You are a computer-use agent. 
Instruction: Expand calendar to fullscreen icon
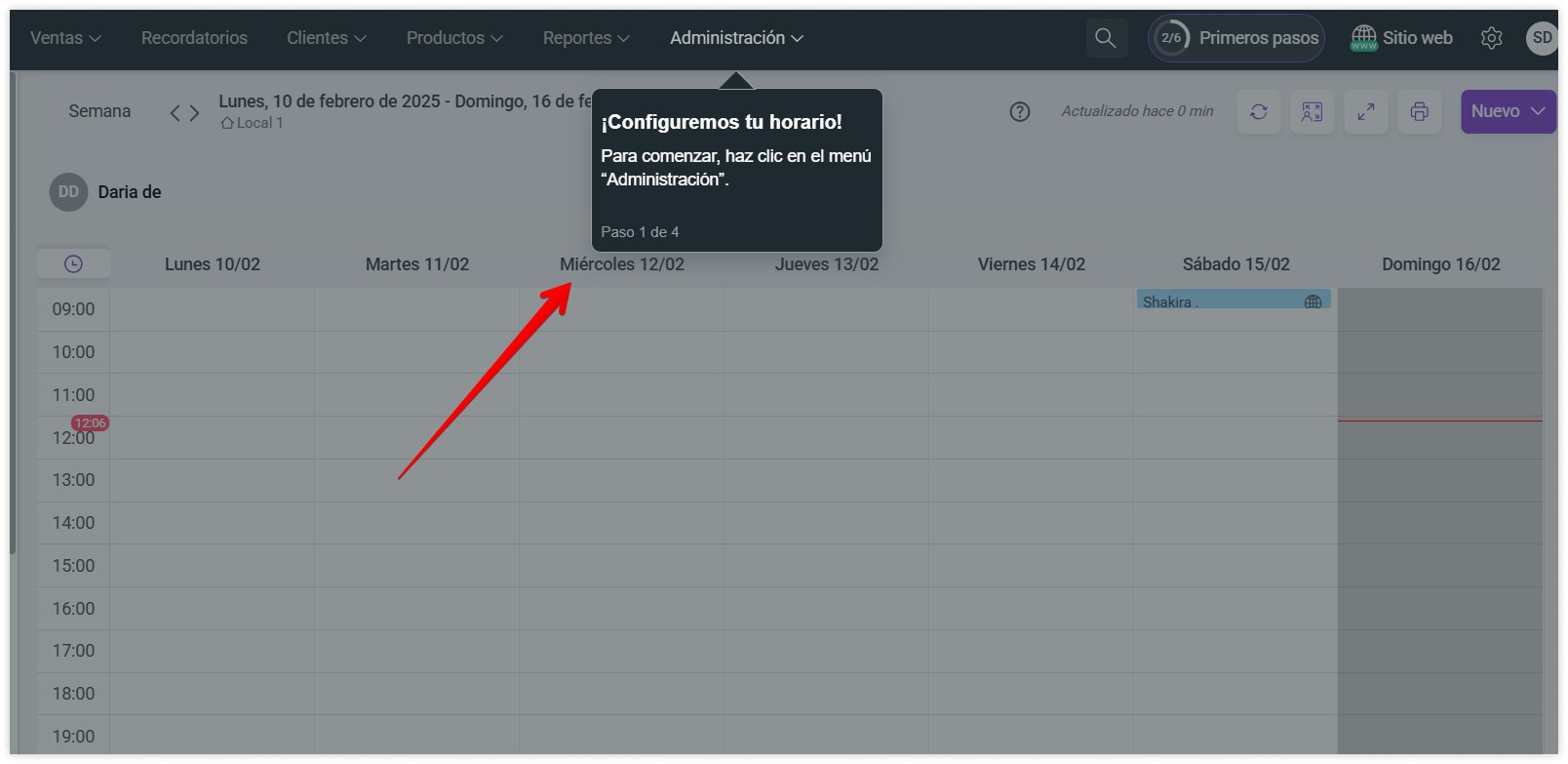tap(1366, 111)
